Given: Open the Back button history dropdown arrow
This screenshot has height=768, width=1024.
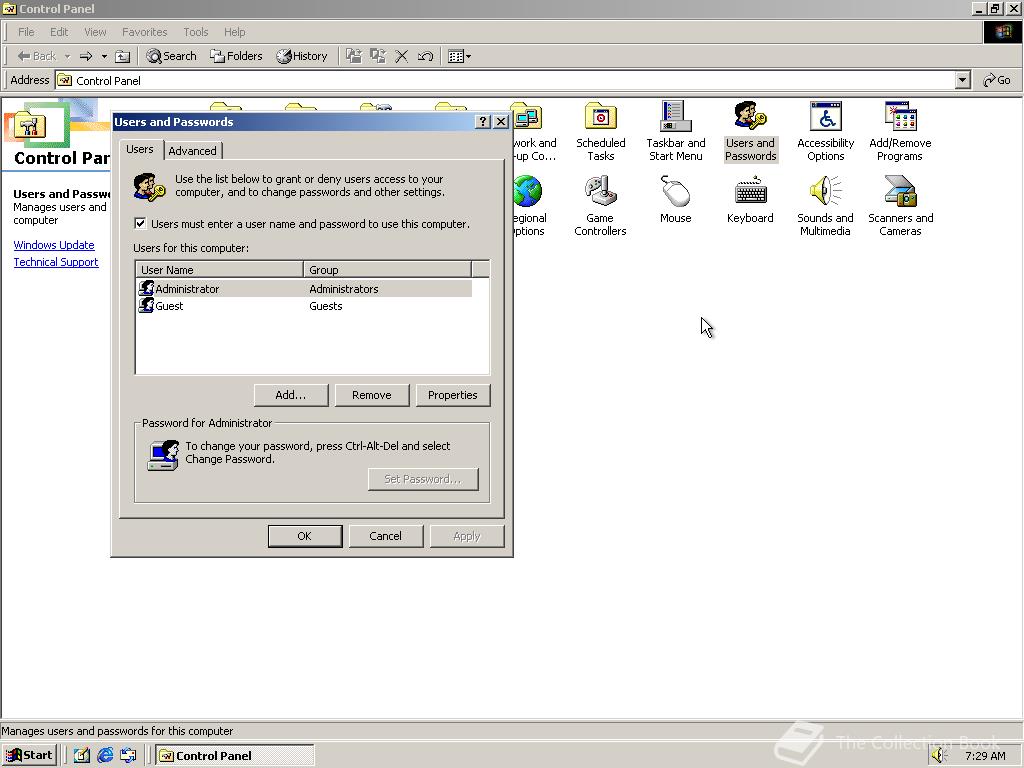Looking at the screenshot, I should pyautogui.click(x=67, y=56).
